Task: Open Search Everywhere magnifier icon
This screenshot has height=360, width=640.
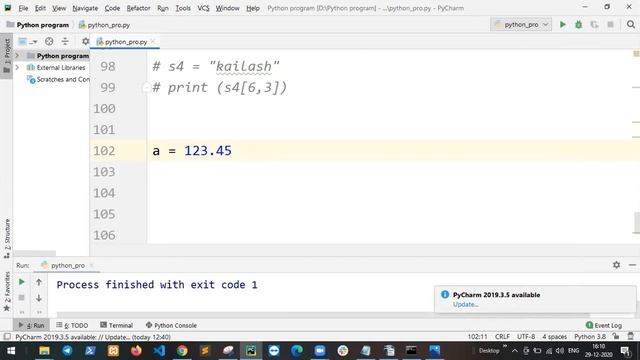Action: click(x=631, y=24)
